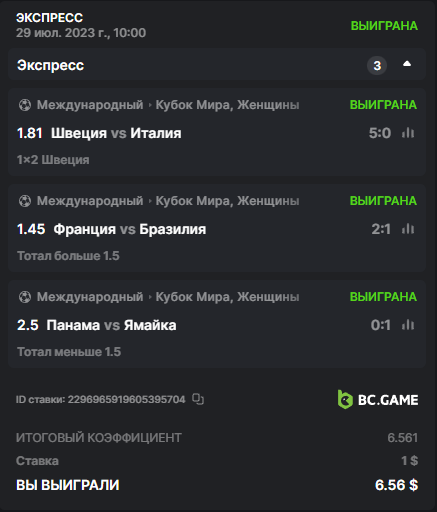The image size is (437, 512).
Task: Click the bet ID number text
Action: point(126,399)
